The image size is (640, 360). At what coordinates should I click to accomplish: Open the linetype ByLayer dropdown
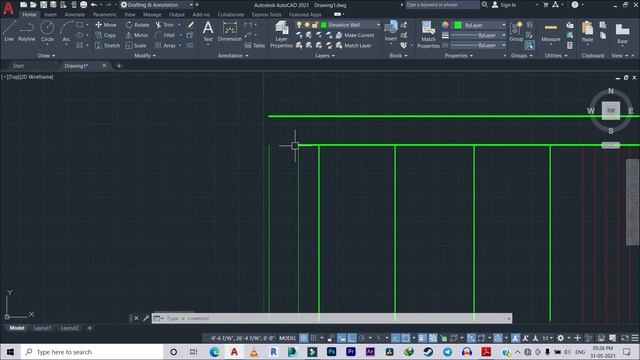478,45
